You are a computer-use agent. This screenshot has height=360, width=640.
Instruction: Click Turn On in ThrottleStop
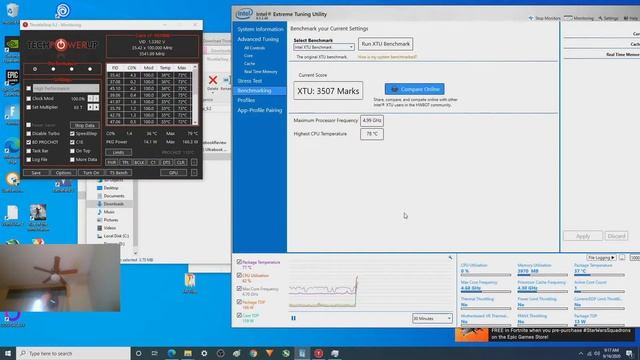tap(91, 173)
